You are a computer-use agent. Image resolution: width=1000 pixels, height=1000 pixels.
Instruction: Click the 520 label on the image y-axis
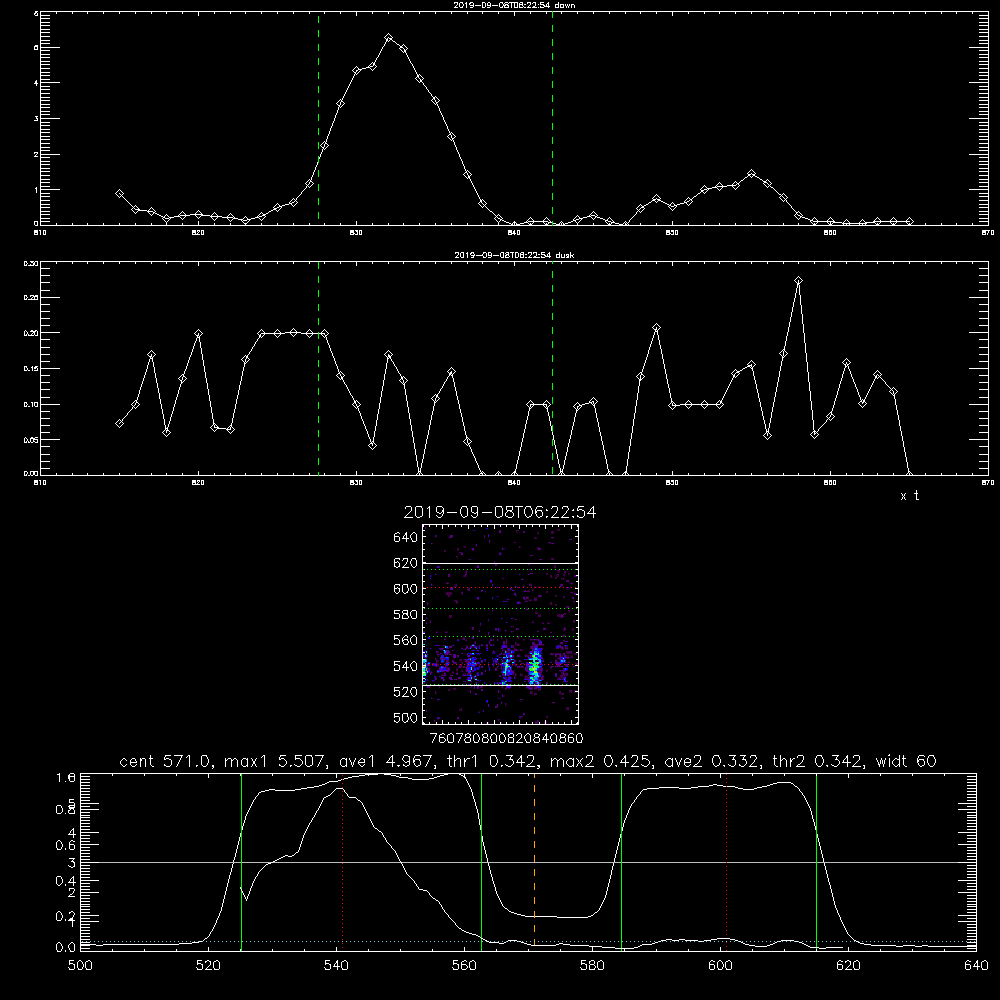pos(406,692)
